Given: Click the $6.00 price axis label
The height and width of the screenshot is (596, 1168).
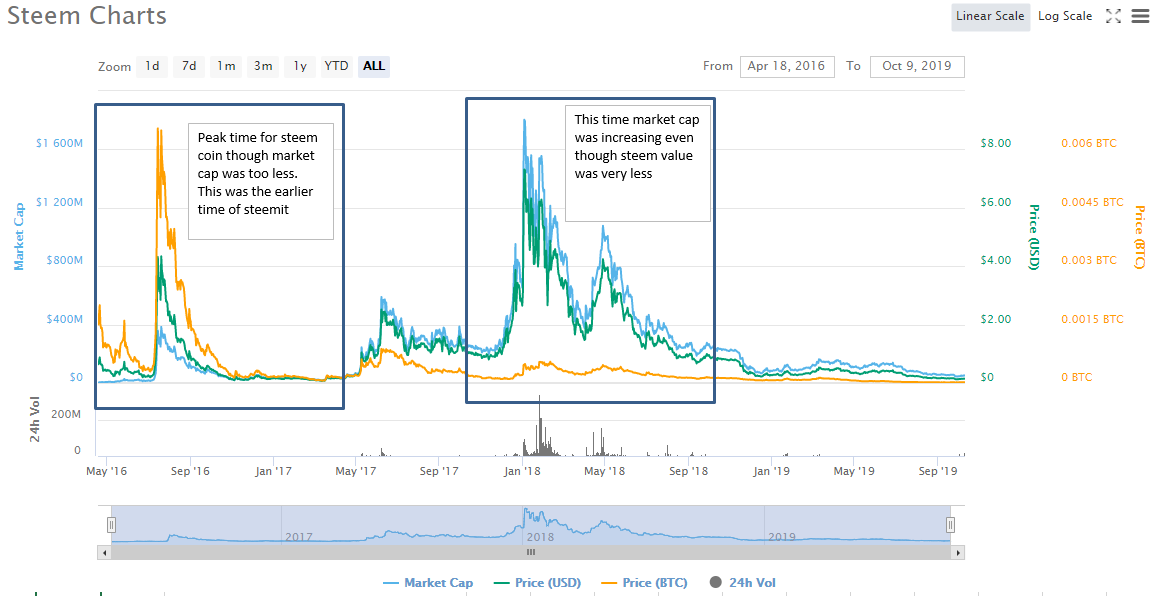Looking at the screenshot, I should [996, 202].
